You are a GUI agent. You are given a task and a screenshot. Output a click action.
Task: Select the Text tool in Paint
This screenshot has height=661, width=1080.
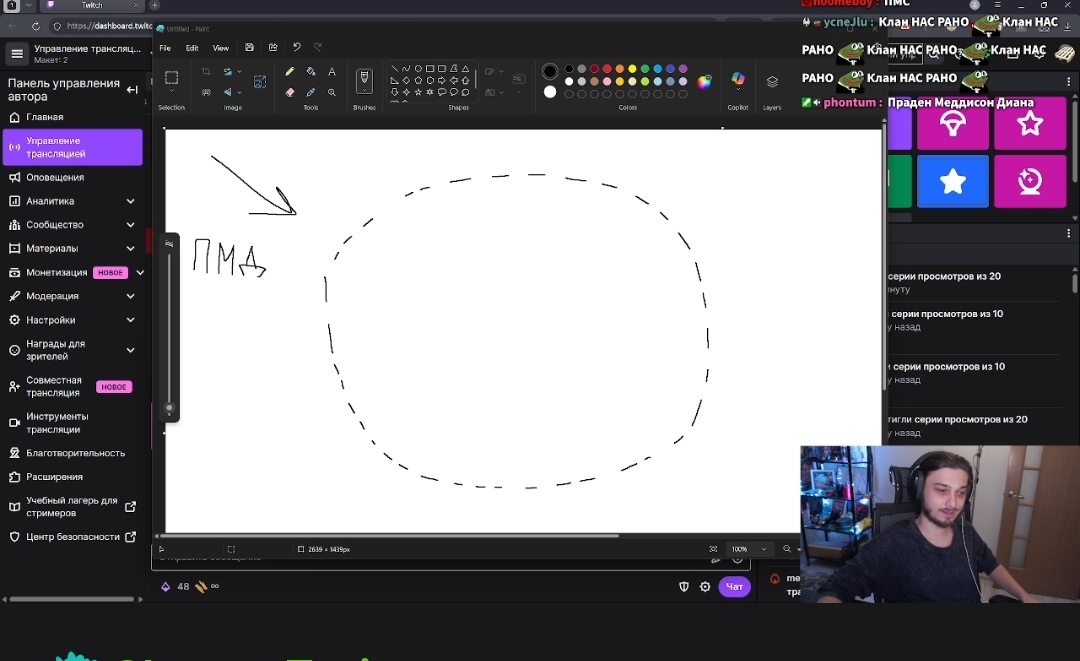click(x=332, y=72)
